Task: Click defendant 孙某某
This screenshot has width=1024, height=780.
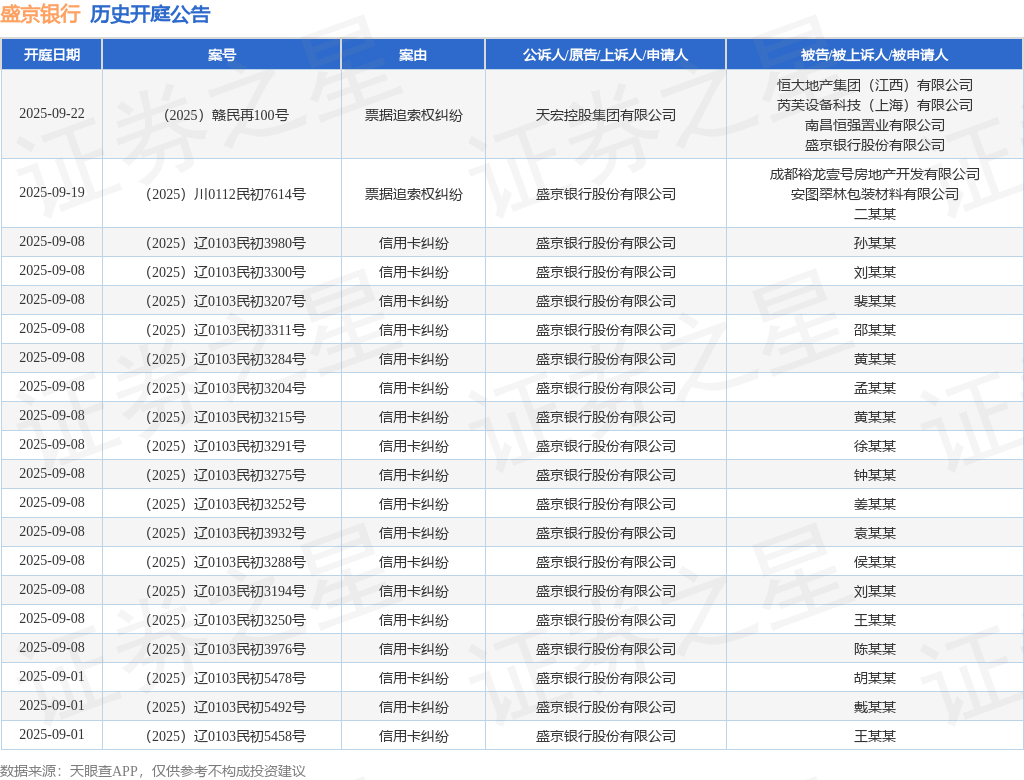Action: 874,243
